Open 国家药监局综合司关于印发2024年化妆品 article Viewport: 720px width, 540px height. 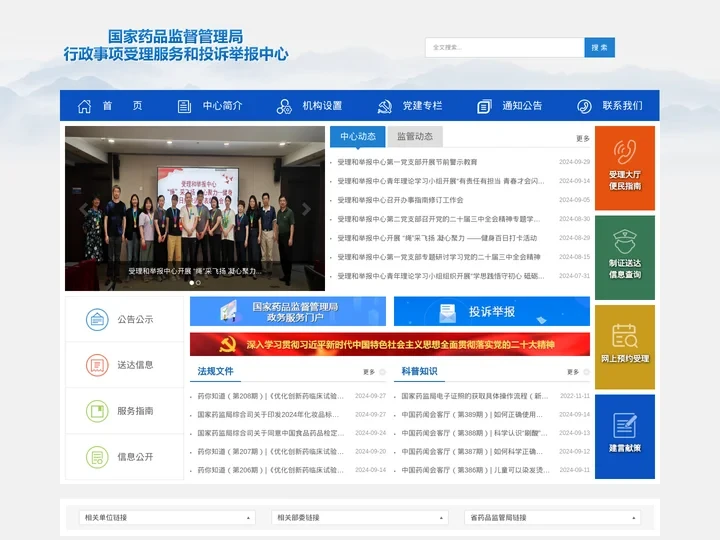[268, 415]
